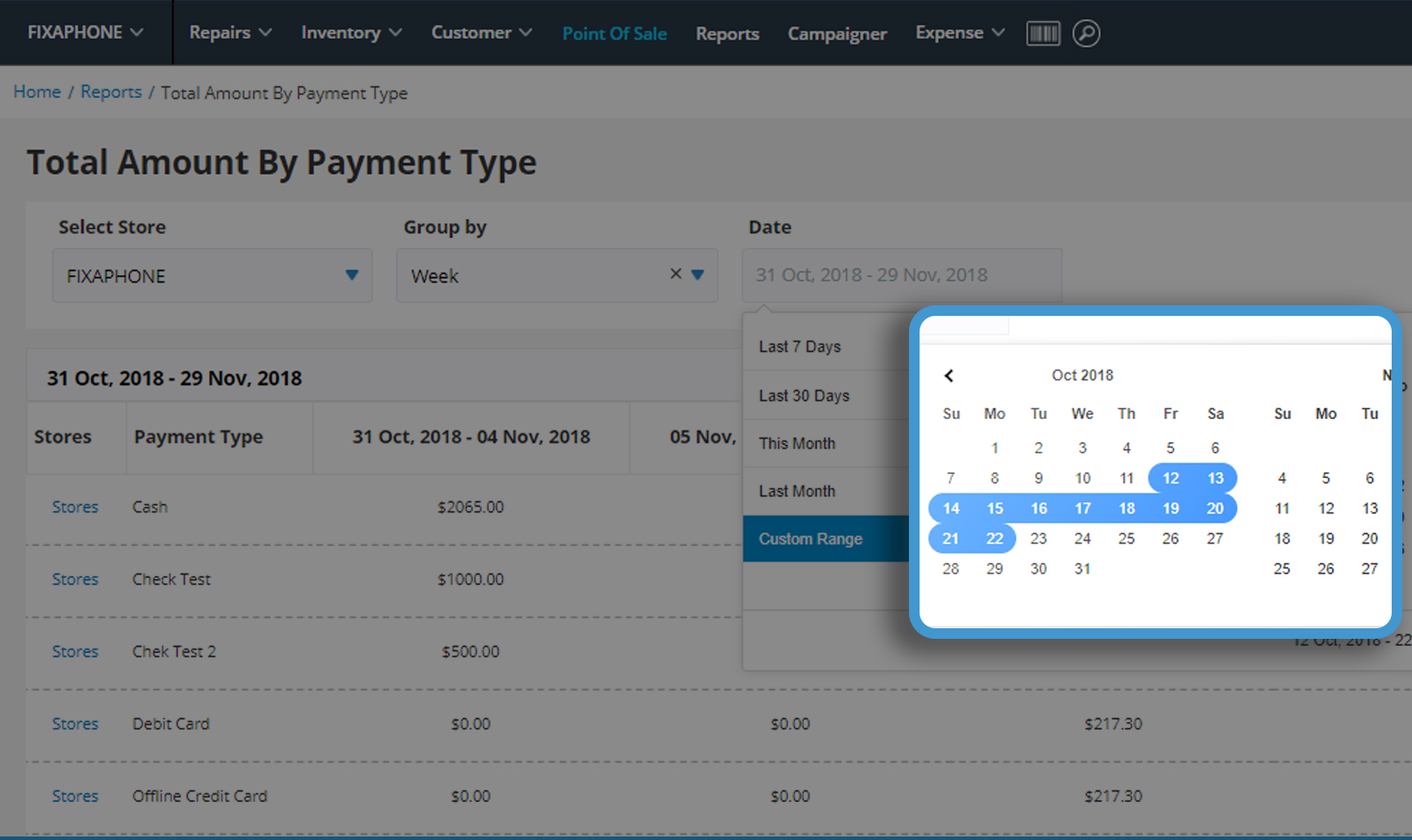Click the Stores column header
The width and height of the screenshot is (1412, 840).
63,438
